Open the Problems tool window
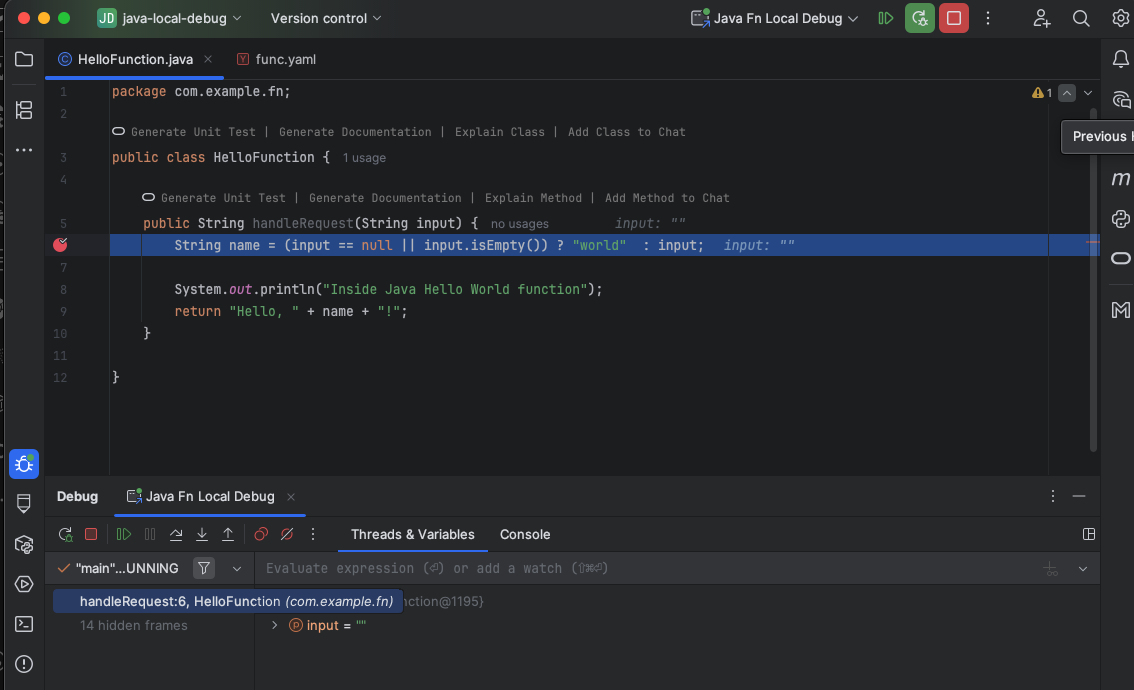The image size is (1134, 690). click(24, 664)
